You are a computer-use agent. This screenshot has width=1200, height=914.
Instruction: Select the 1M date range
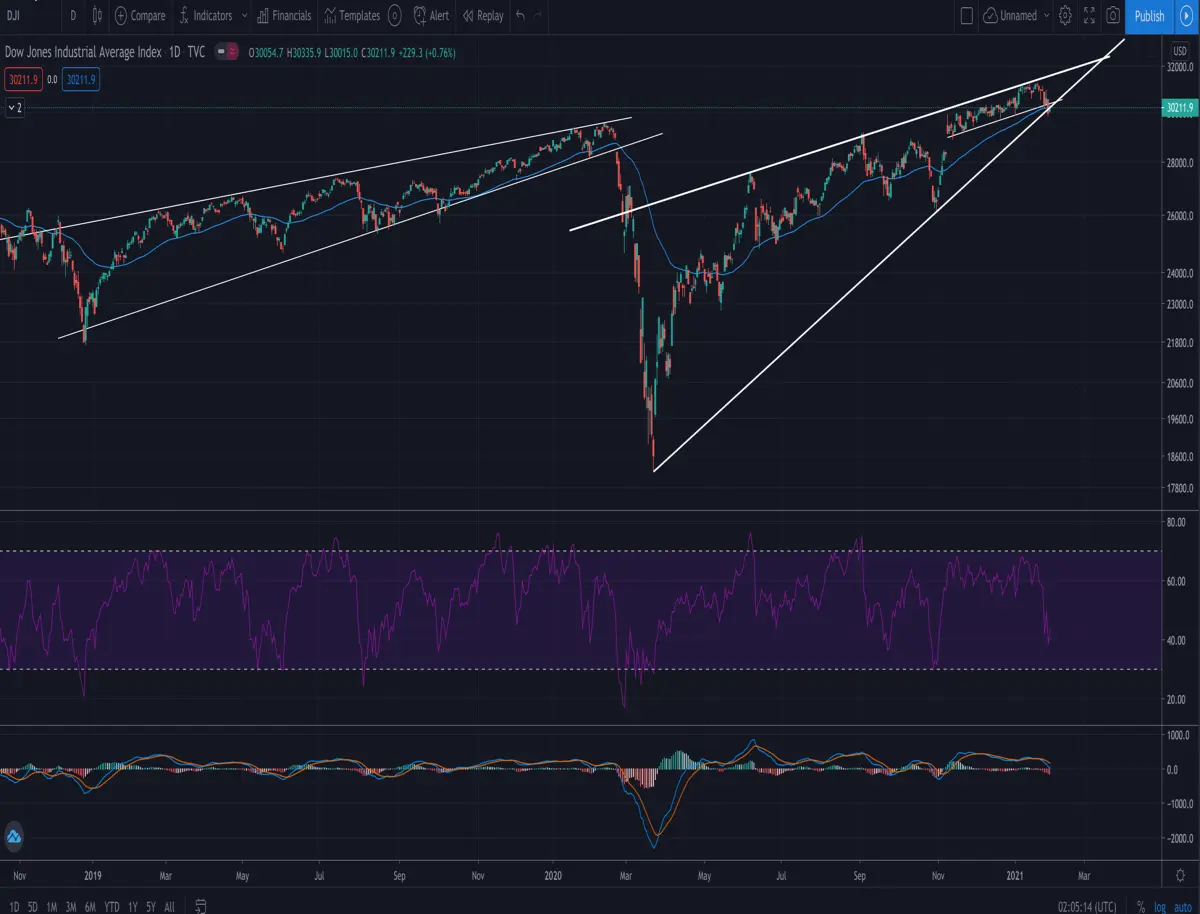coord(52,907)
